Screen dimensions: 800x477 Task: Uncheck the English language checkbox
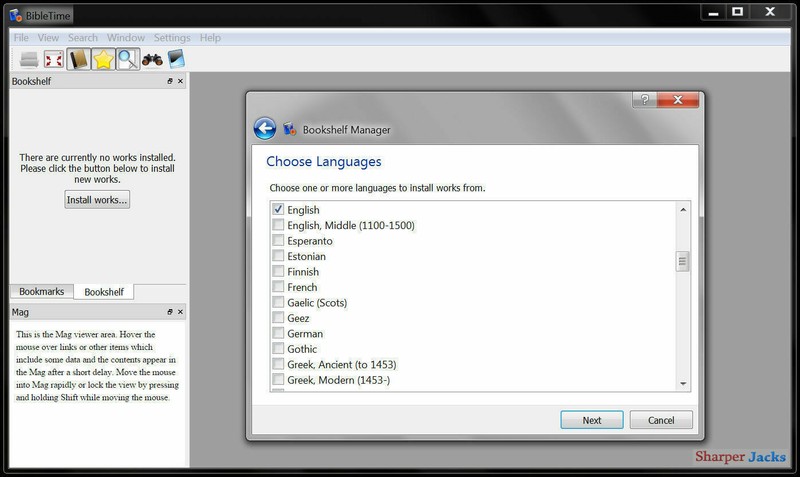[x=278, y=209]
